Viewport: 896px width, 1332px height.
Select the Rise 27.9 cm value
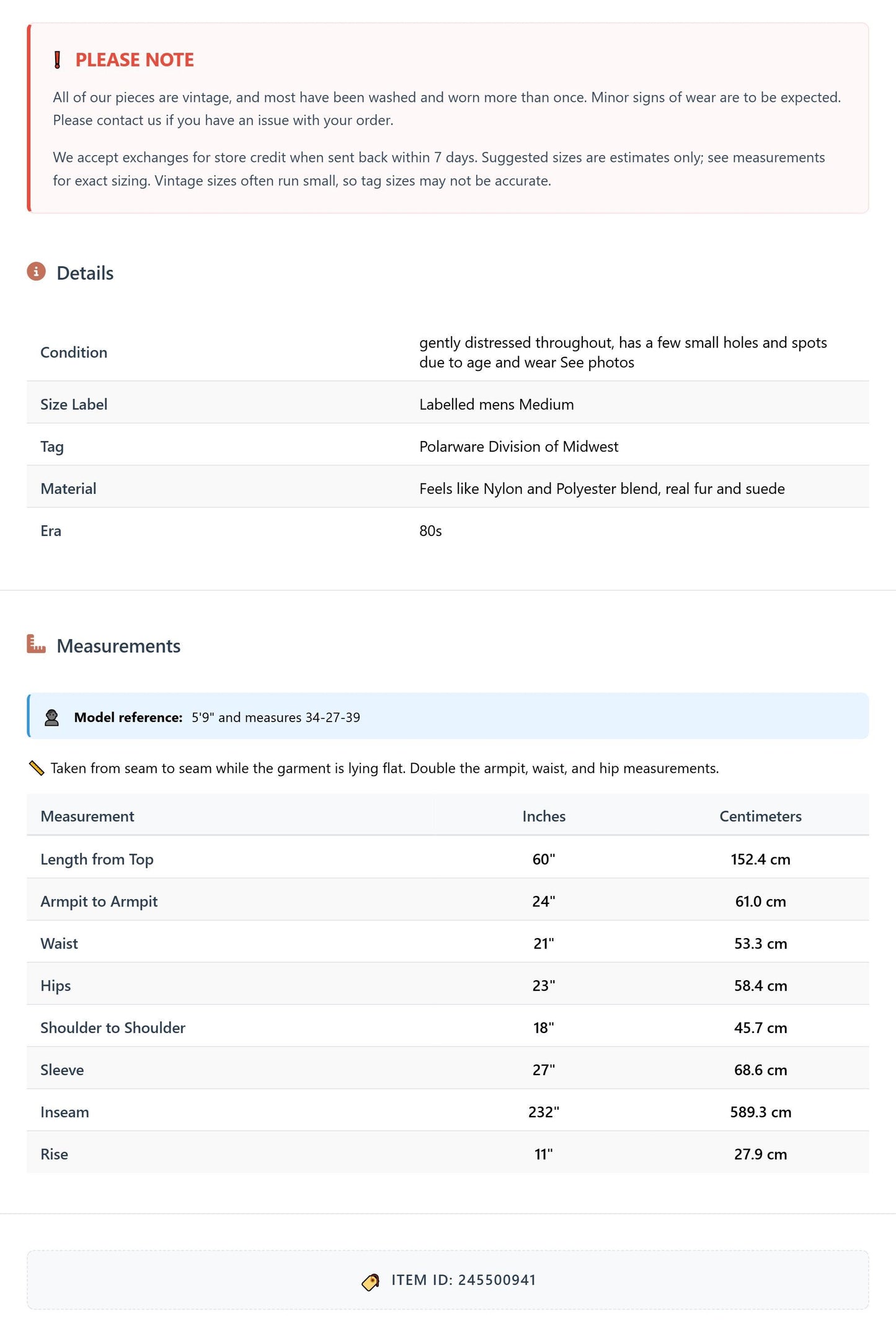[x=760, y=1154]
